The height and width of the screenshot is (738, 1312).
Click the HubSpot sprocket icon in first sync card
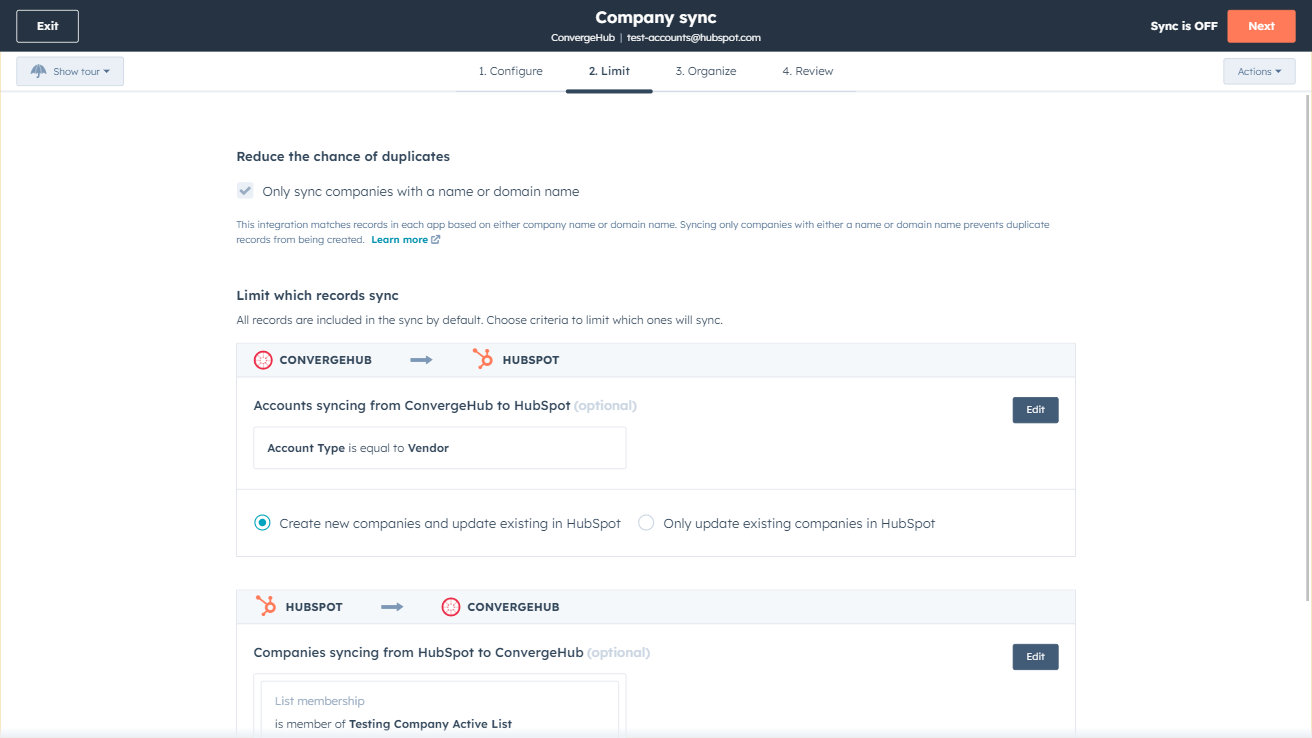(485, 359)
